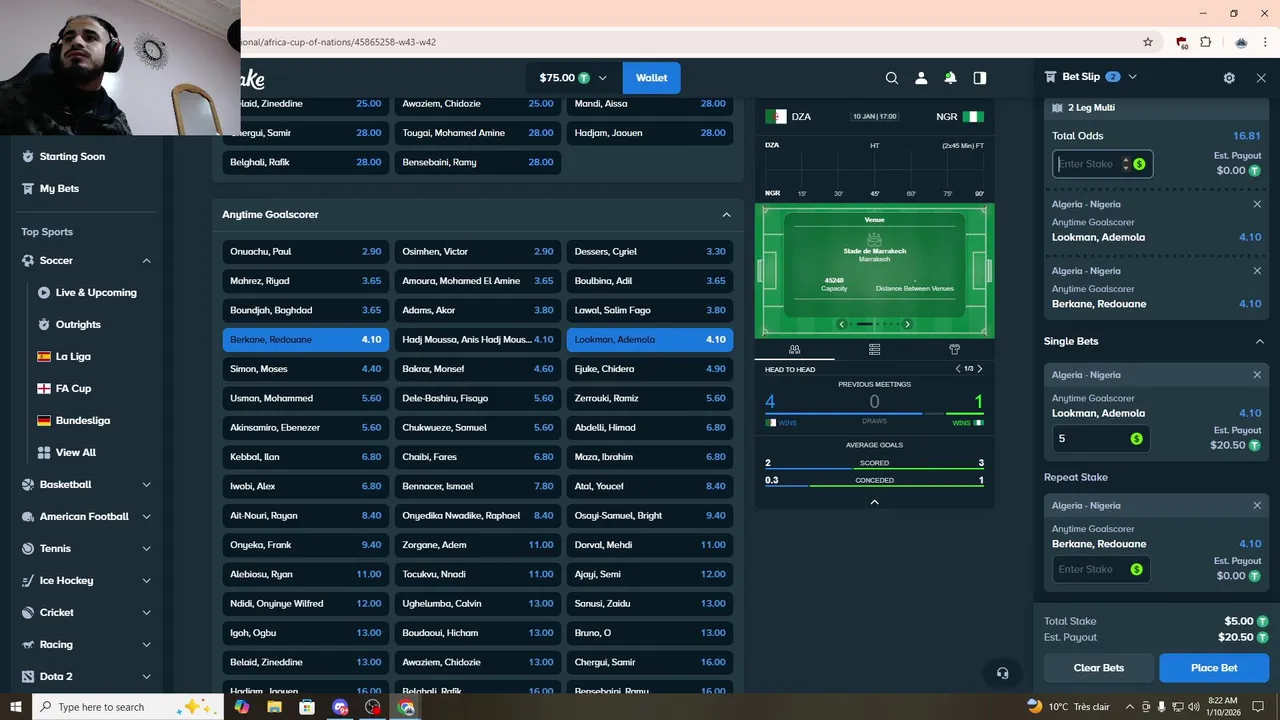Select Amoura, Mohamed El Amine 3.65

(x=478, y=281)
